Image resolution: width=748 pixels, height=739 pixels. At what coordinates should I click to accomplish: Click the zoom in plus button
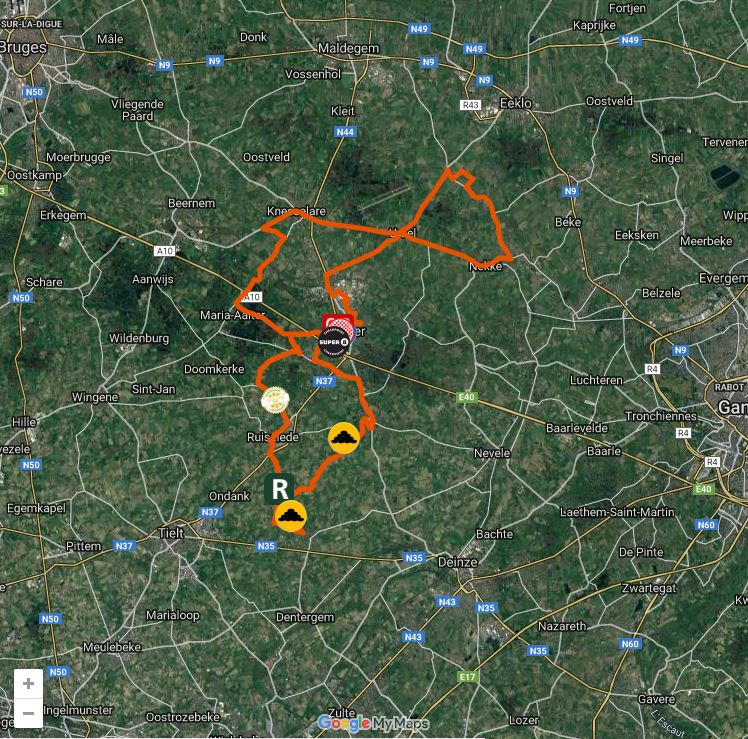28,683
